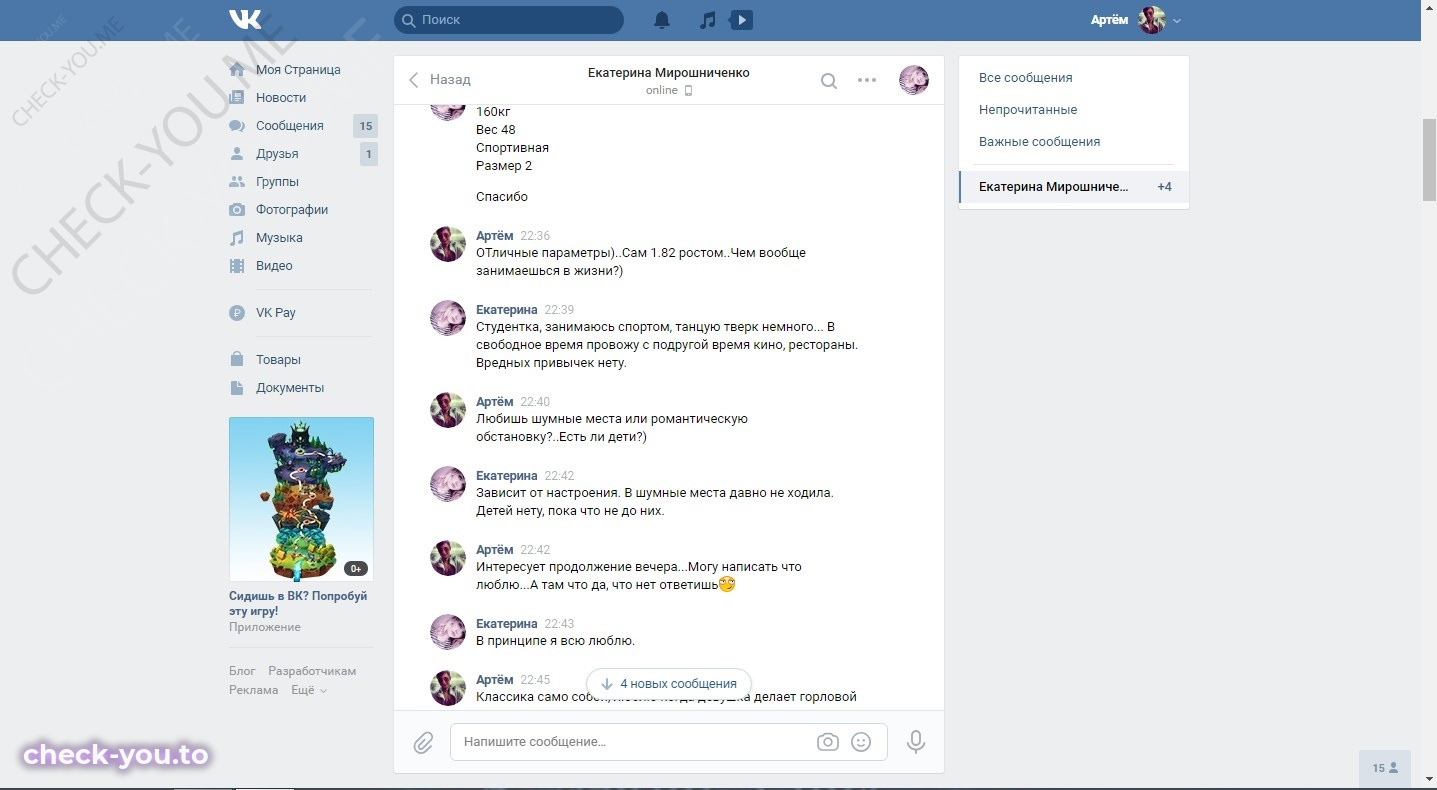Open the emoji smiley picker
The height and width of the screenshot is (790, 1437).
(x=860, y=742)
